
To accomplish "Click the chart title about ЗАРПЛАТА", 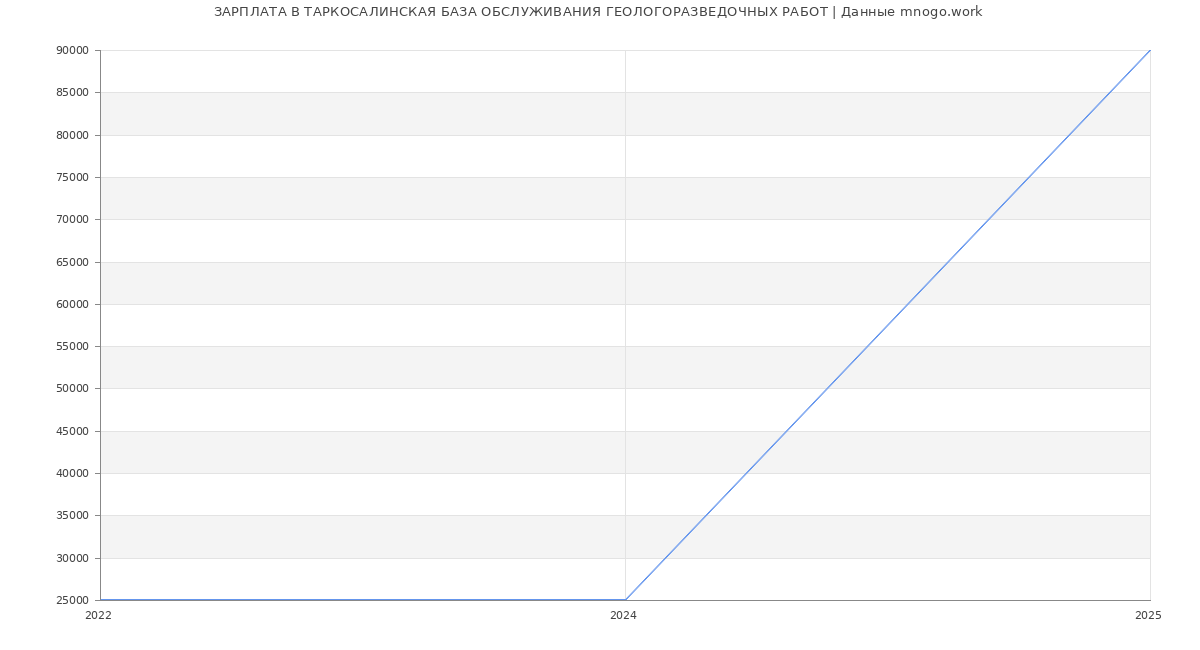I will click(598, 12).
